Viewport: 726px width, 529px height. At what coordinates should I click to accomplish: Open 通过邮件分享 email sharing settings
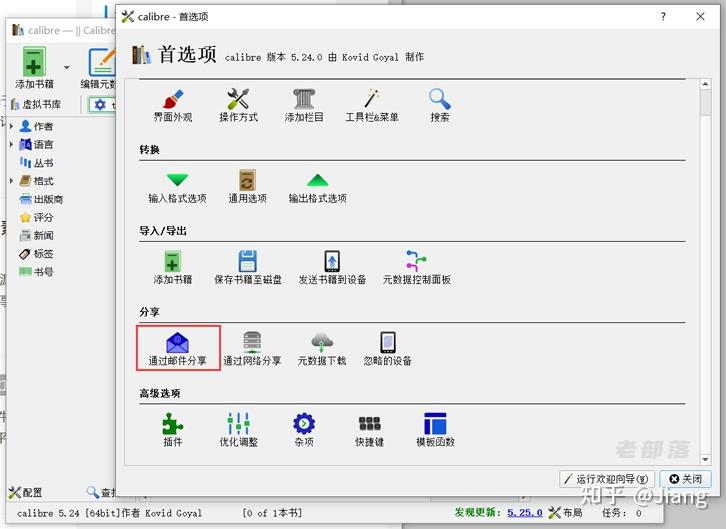pyautogui.click(x=177, y=349)
